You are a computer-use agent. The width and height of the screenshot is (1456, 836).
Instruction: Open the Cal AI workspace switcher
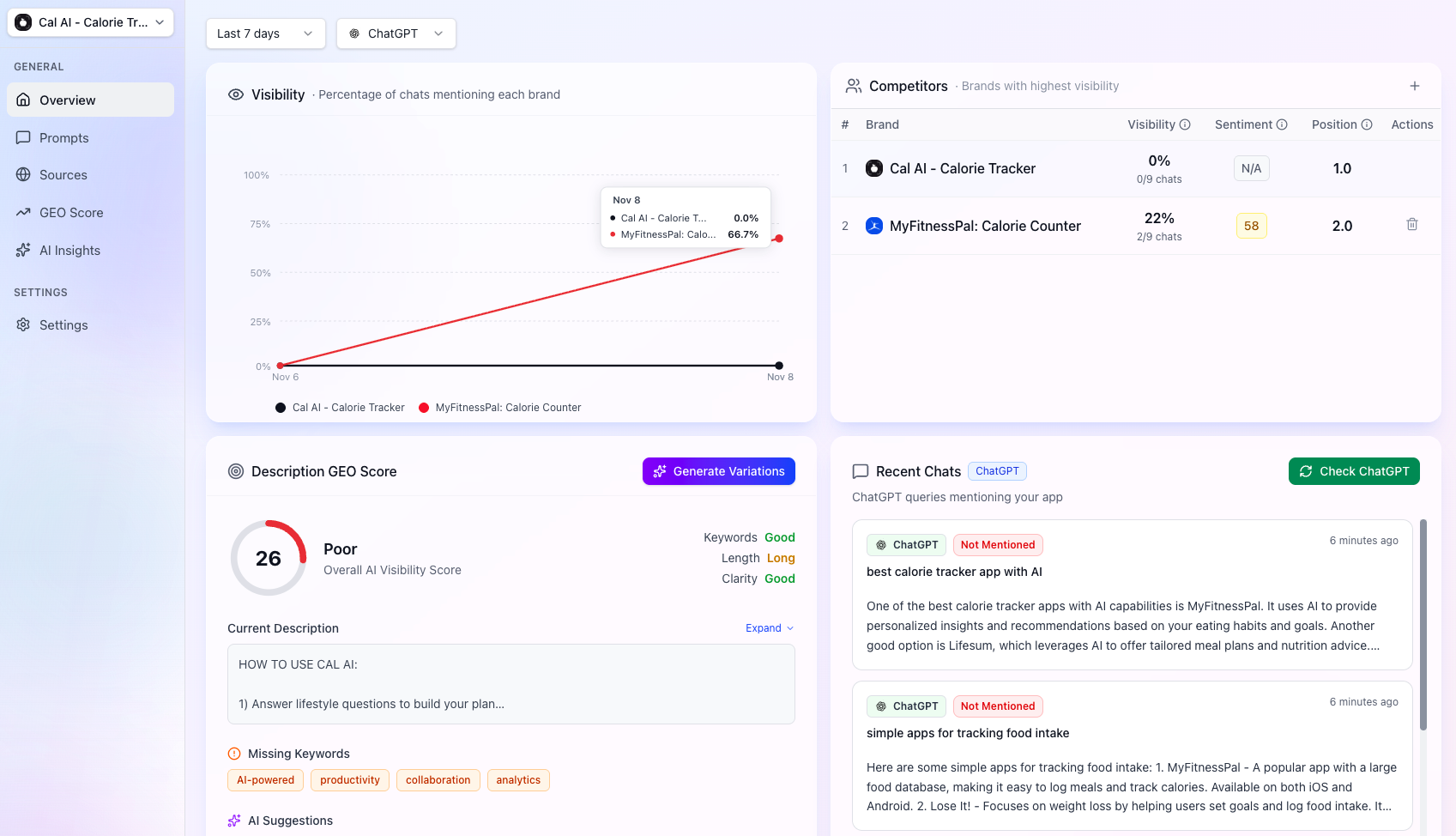click(89, 22)
